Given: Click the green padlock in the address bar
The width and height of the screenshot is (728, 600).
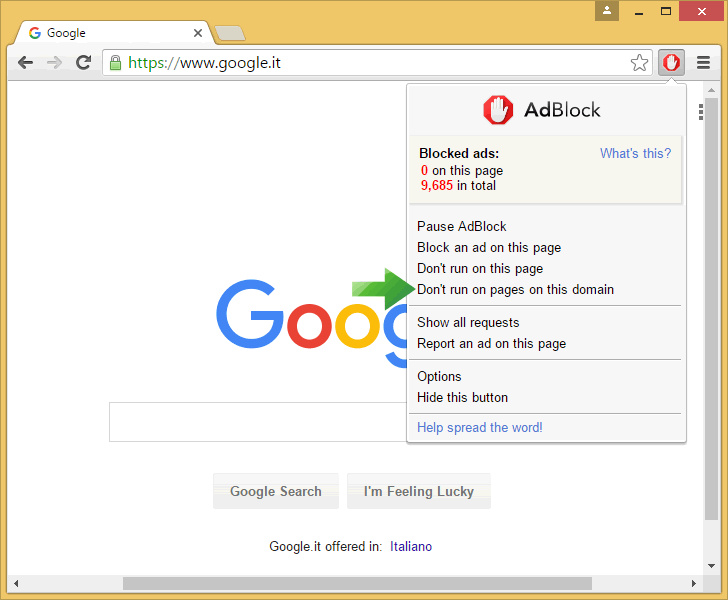Looking at the screenshot, I should [x=115, y=63].
